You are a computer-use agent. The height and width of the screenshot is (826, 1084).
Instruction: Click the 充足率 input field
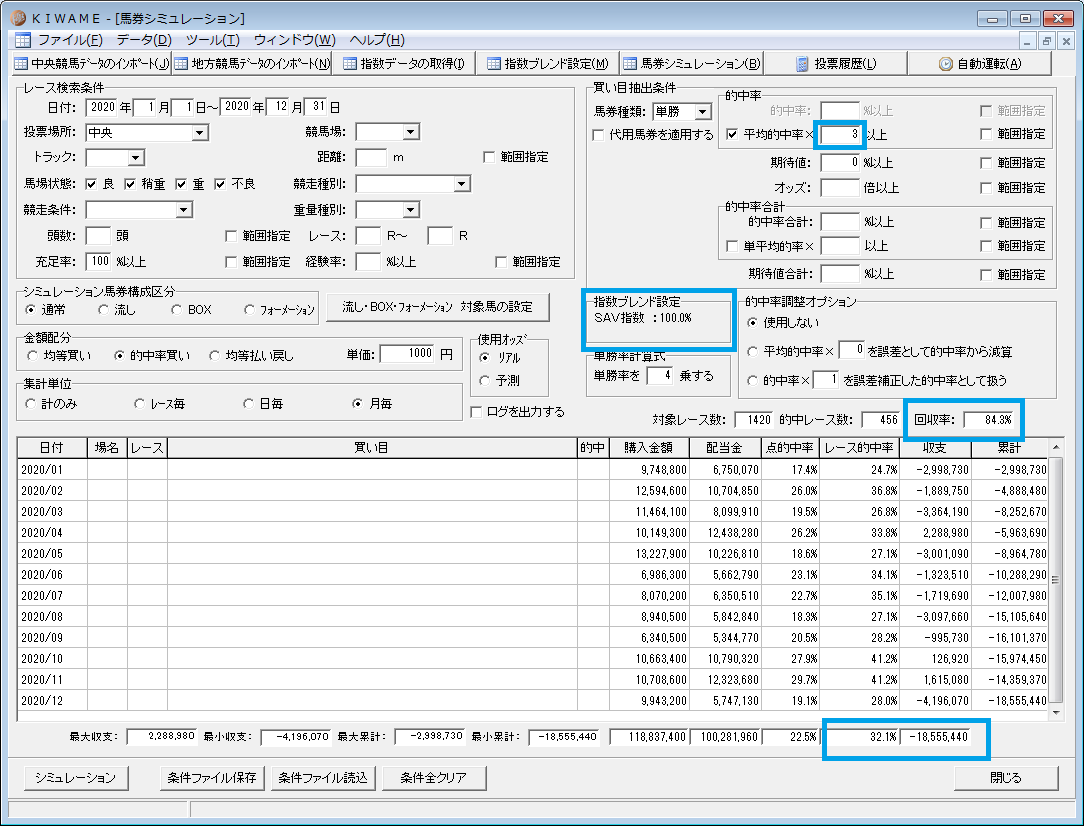pos(98,261)
